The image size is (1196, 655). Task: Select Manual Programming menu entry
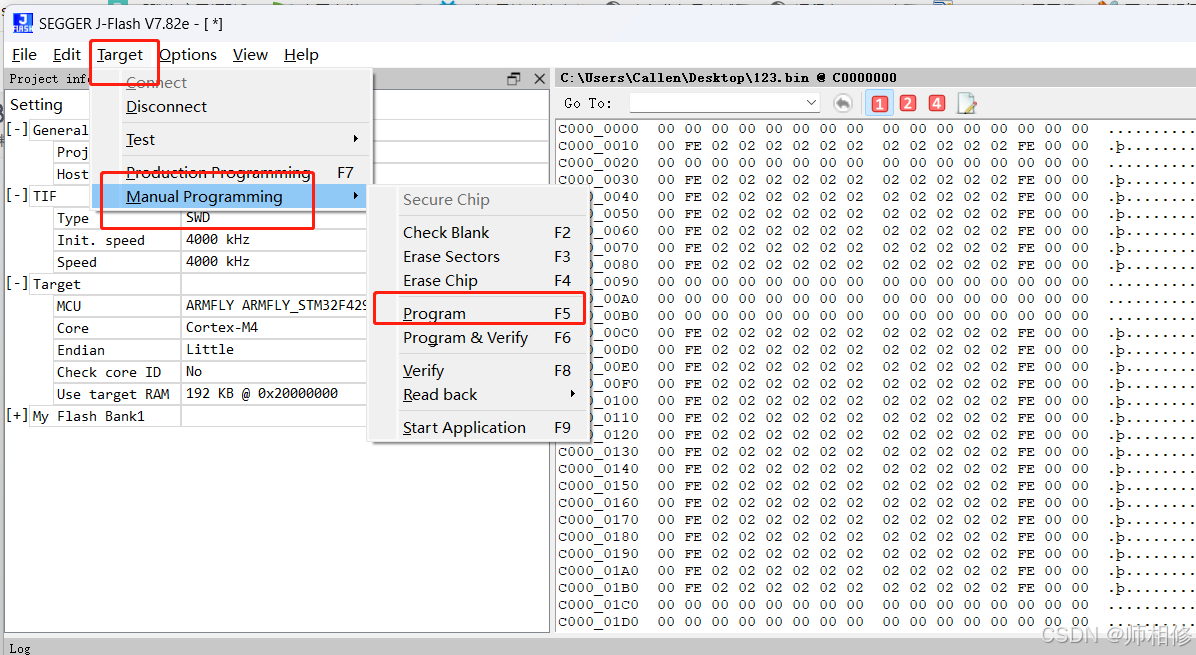[229, 197]
